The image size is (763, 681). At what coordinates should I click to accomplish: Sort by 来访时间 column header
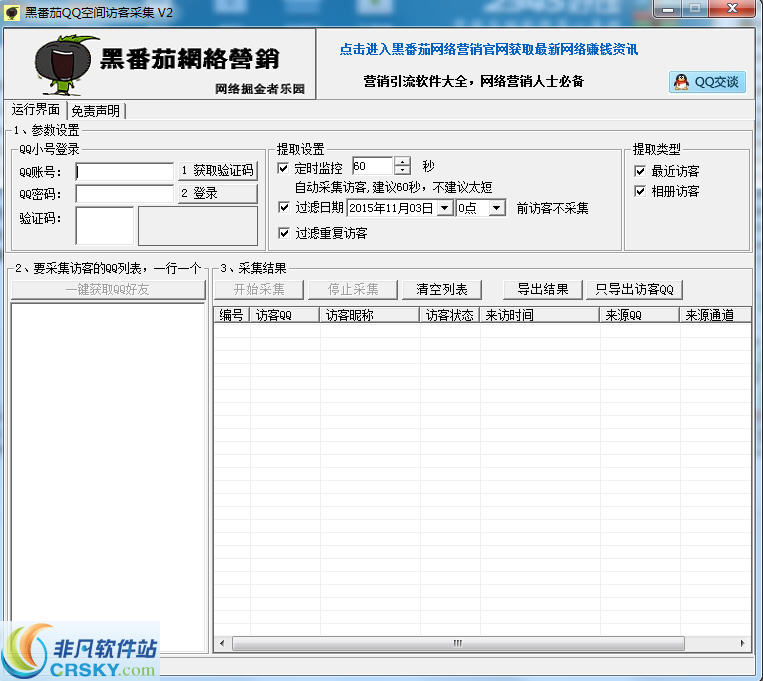click(x=539, y=315)
